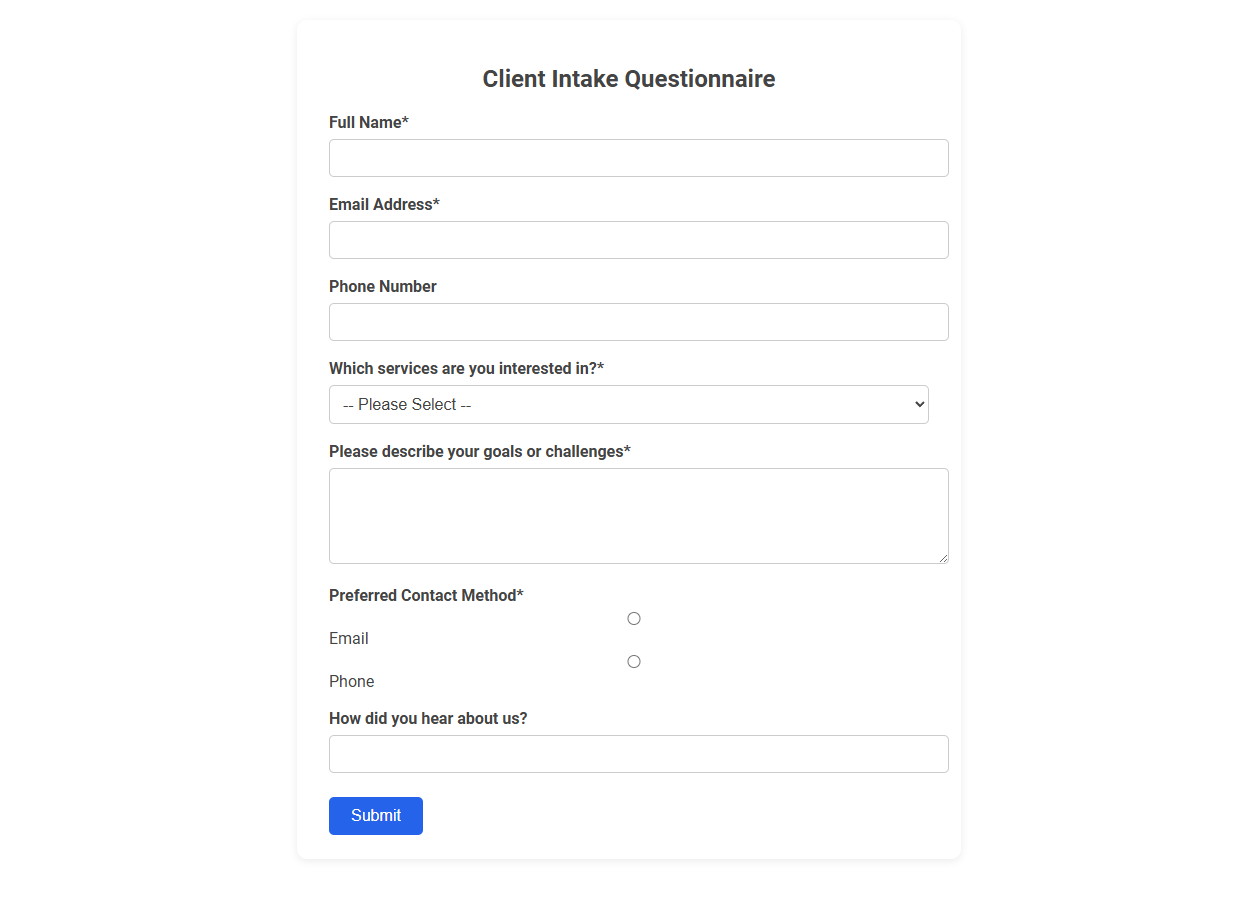Click the 'Client Intake Questionnaire' title
The height and width of the screenshot is (919, 1248).
coord(628,78)
